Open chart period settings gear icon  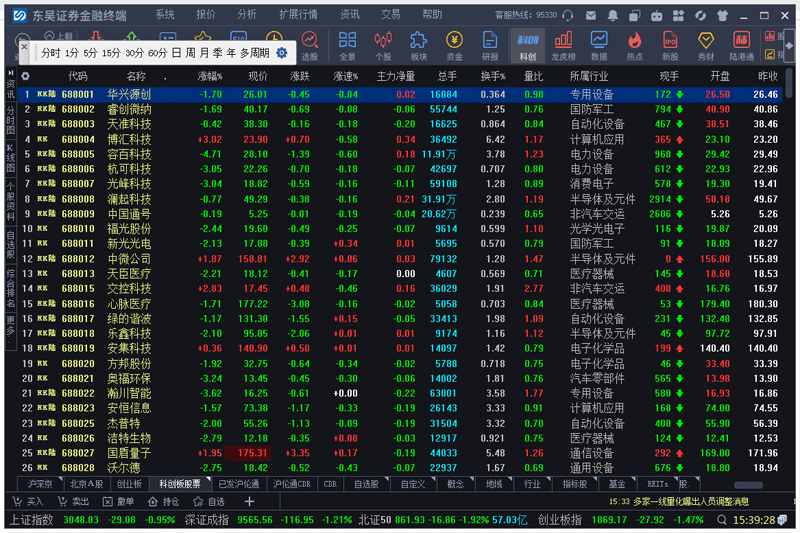[x=282, y=53]
